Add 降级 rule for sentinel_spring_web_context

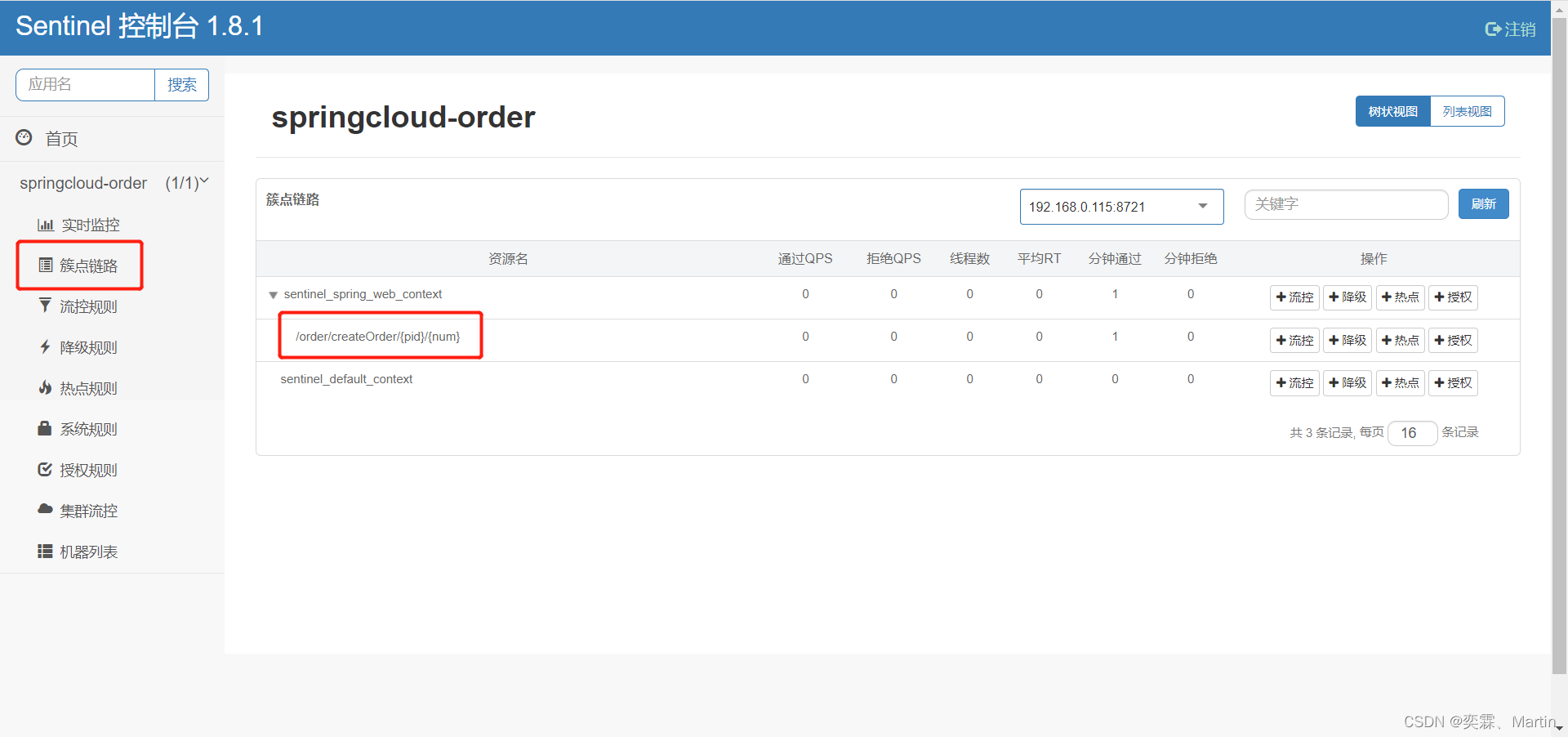tap(1347, 297)
